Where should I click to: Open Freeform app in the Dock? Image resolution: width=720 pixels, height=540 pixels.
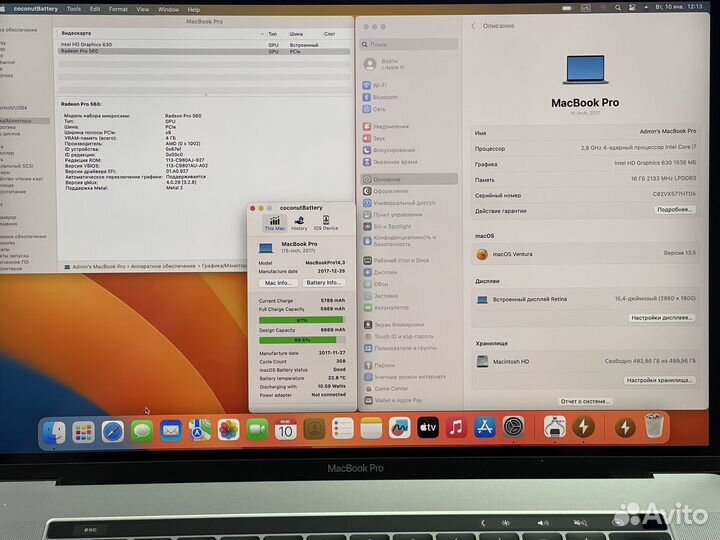tap(399, 428)
